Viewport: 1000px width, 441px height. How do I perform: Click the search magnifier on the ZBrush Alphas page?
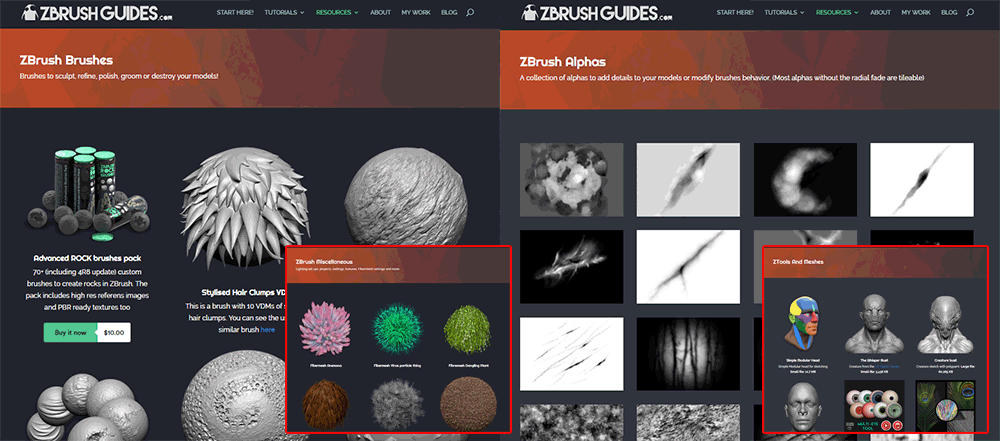[970, 13]
